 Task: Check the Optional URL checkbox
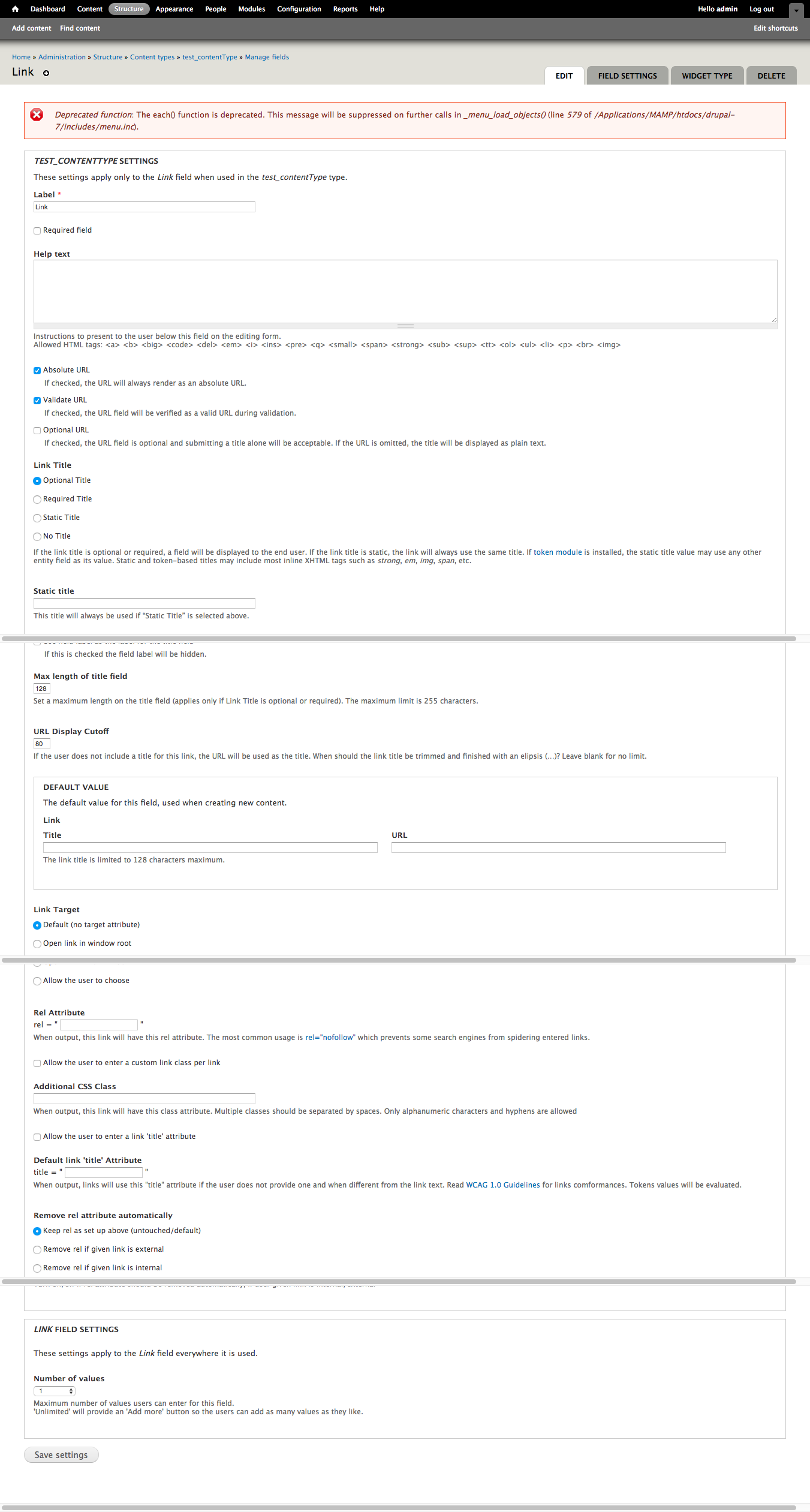pos(37,431)
